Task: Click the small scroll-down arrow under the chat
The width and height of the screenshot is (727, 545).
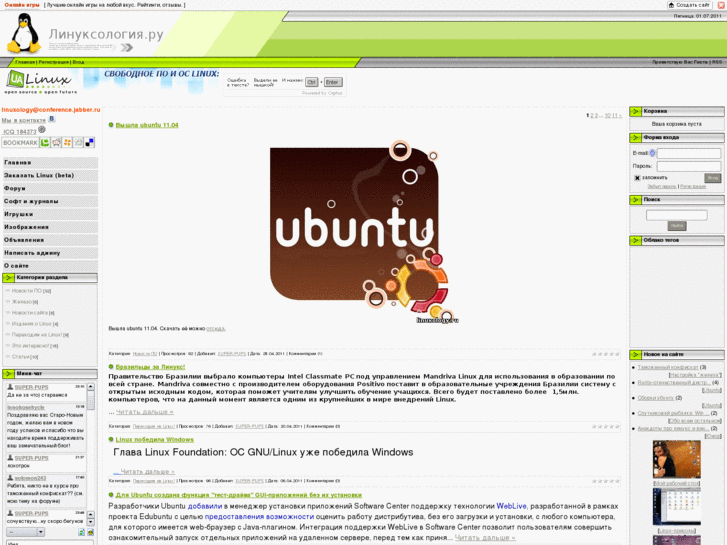Action: pos(91,522)
